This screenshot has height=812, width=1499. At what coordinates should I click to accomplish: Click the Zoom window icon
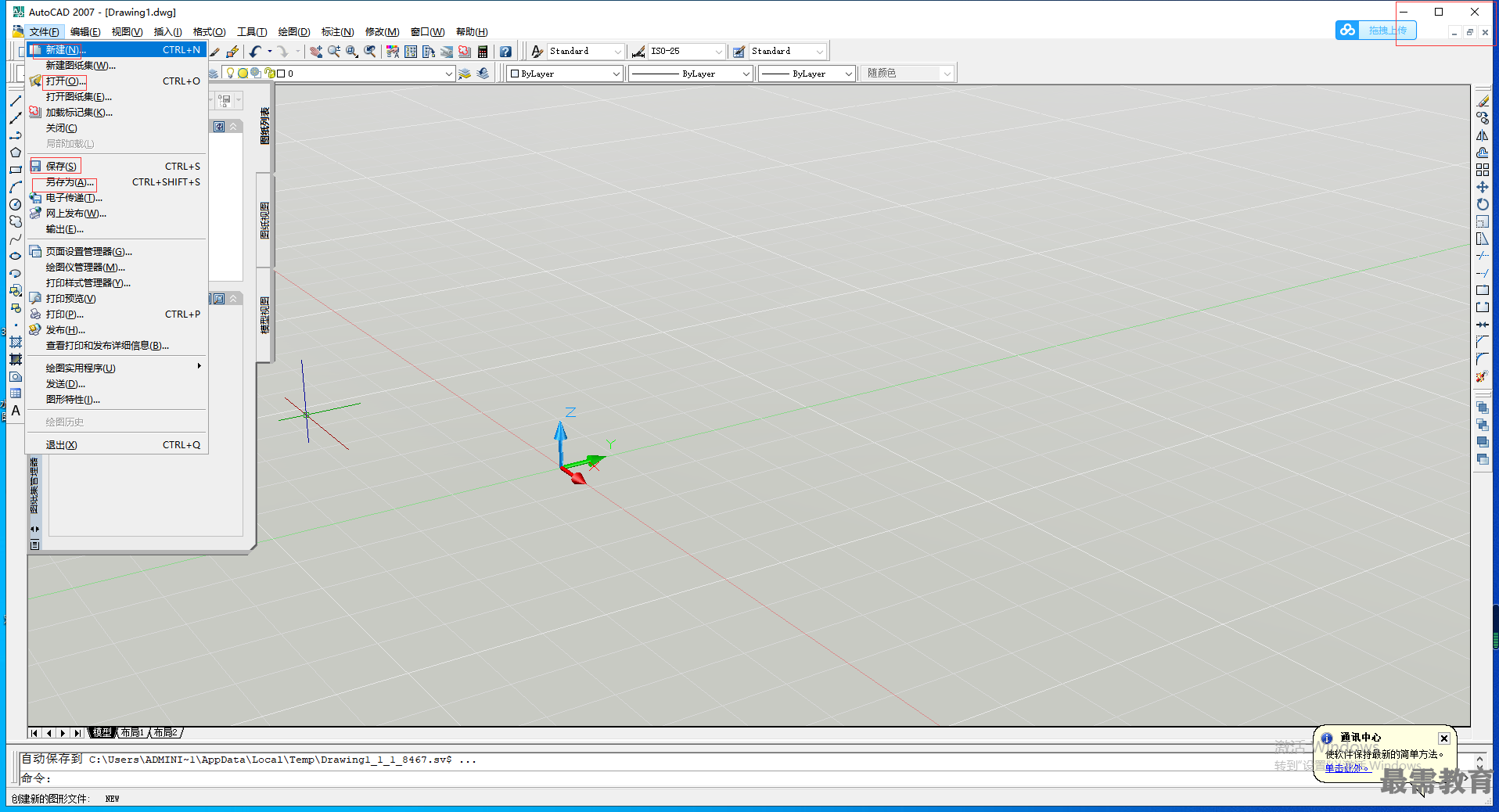pos(352,52)
